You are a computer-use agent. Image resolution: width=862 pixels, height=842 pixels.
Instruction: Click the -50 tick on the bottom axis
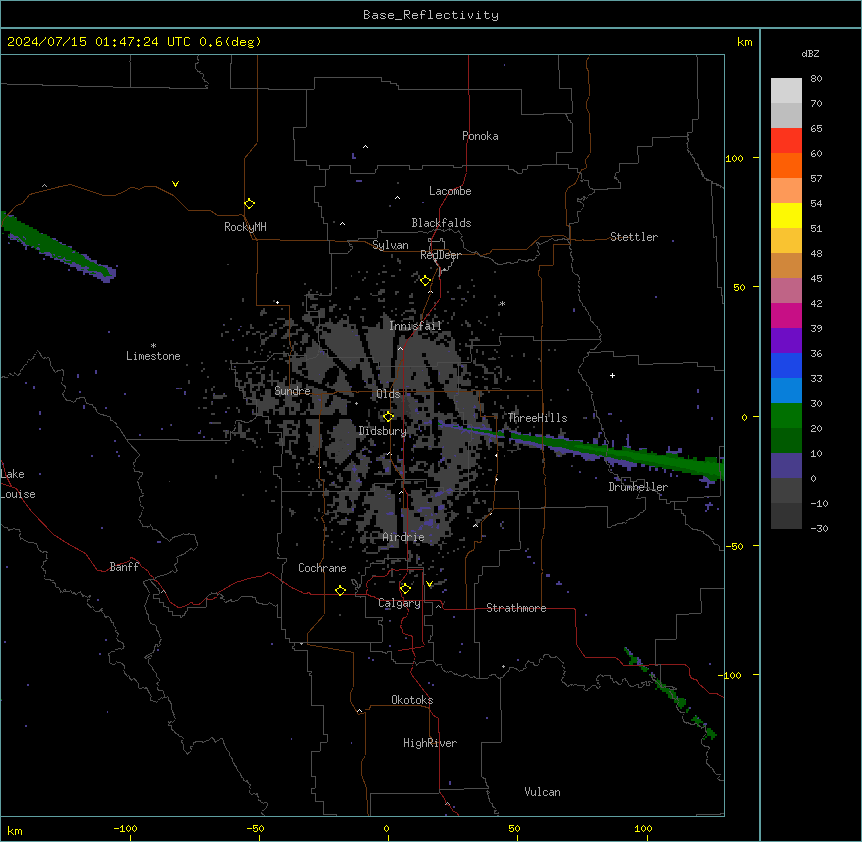coord(256,828)
